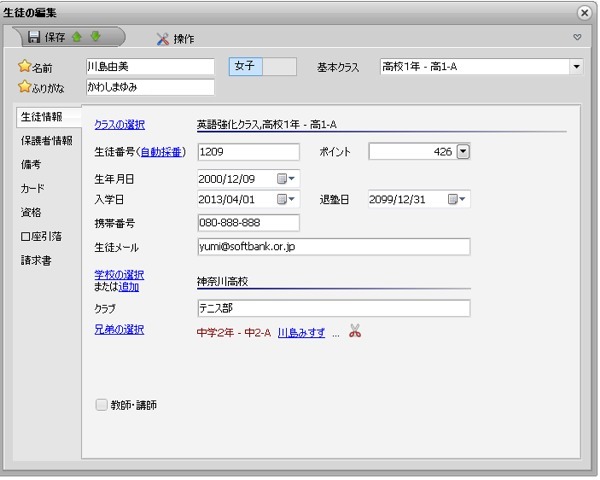Image resolution: width=600 pixels, height=480 pixels.
Task: Click the 自動採番 link
Action: tap(161, 152)
